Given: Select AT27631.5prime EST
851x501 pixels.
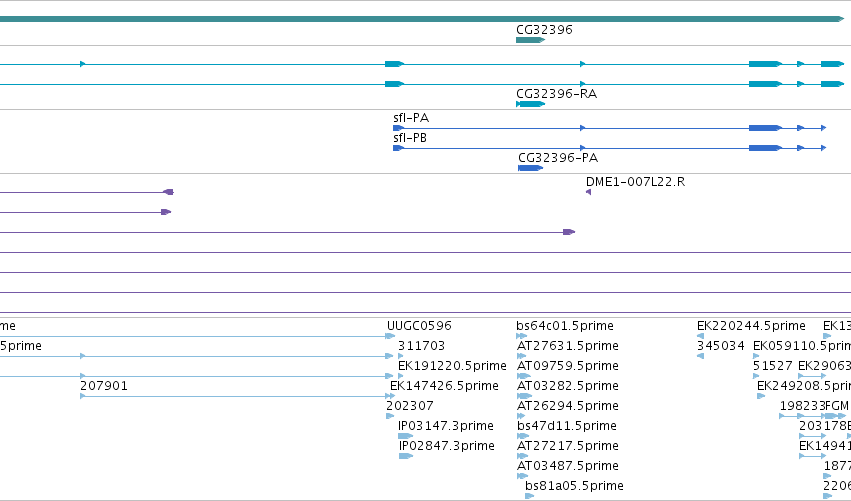Looking at the screenshot, I should [568, 346].
